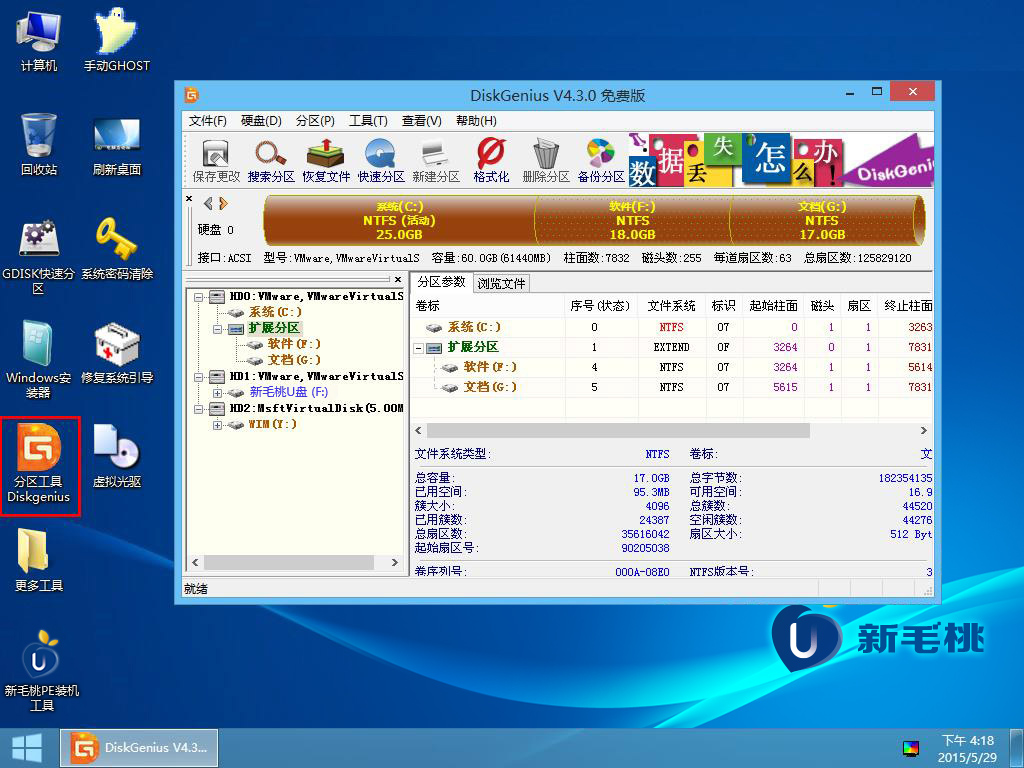
Task: Expand the WIM (Y:) tree node
Action: pos(217,425)
